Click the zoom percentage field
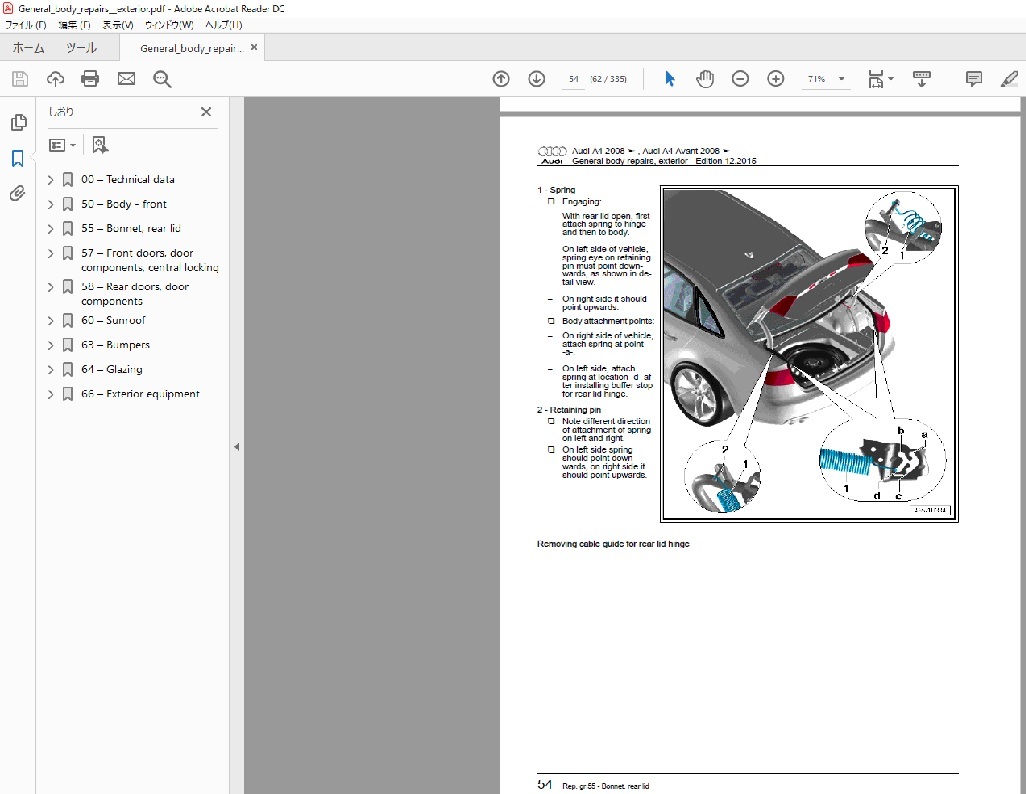1026x794 pixels. click(816, 79)
